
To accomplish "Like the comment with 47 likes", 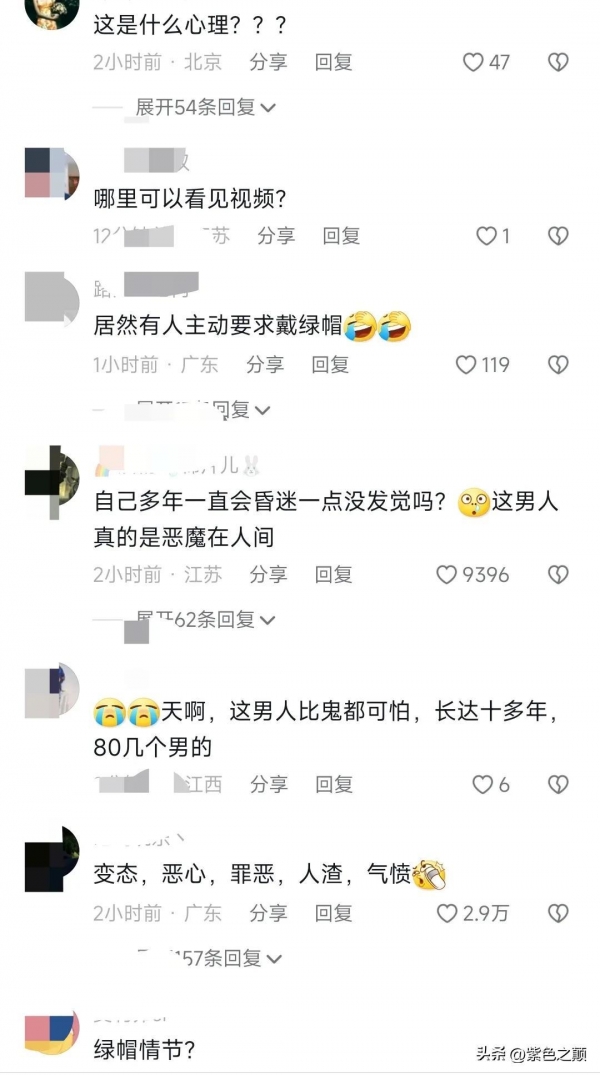I will pos(473,62).
